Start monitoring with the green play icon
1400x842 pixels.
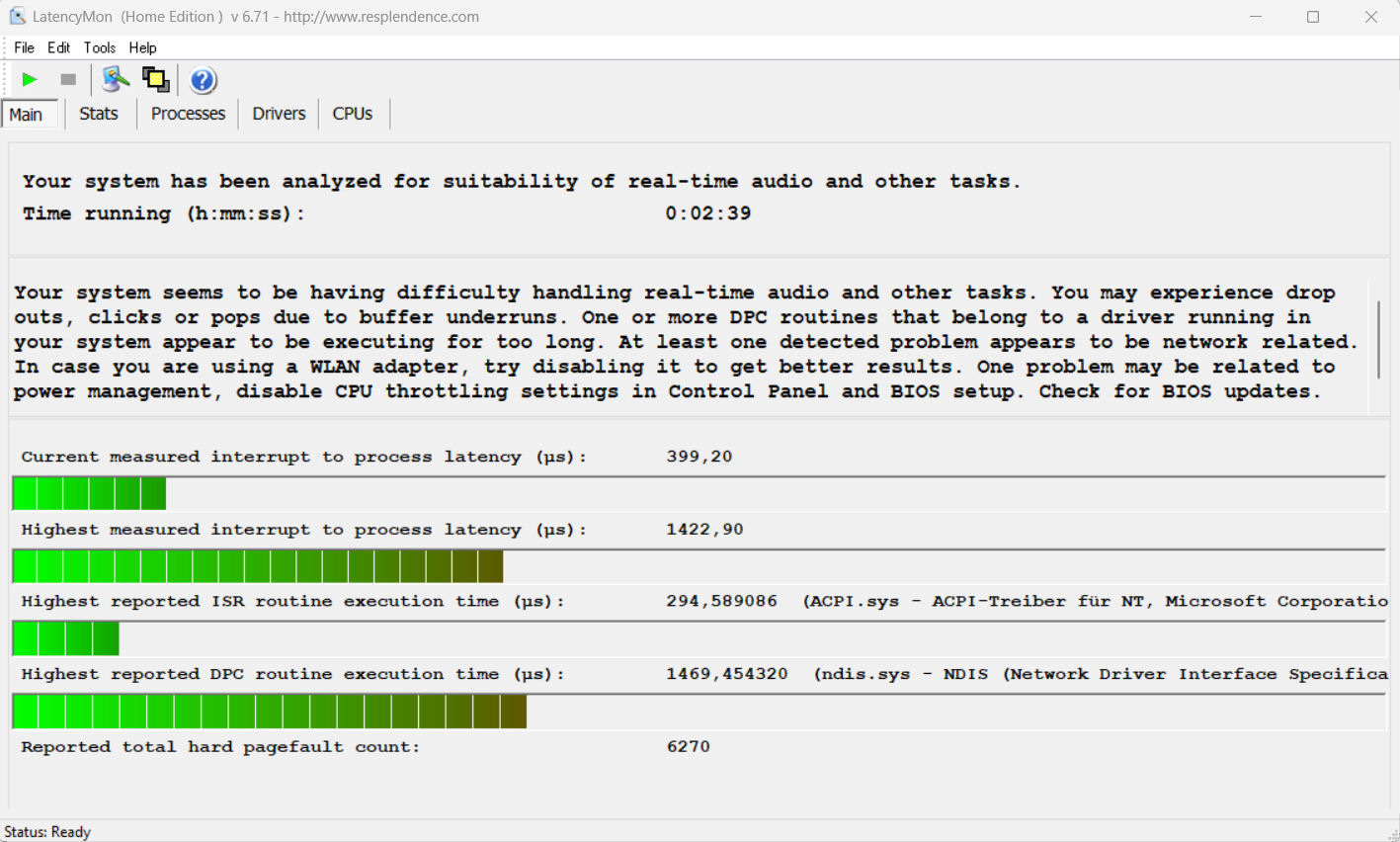point(30,80)
